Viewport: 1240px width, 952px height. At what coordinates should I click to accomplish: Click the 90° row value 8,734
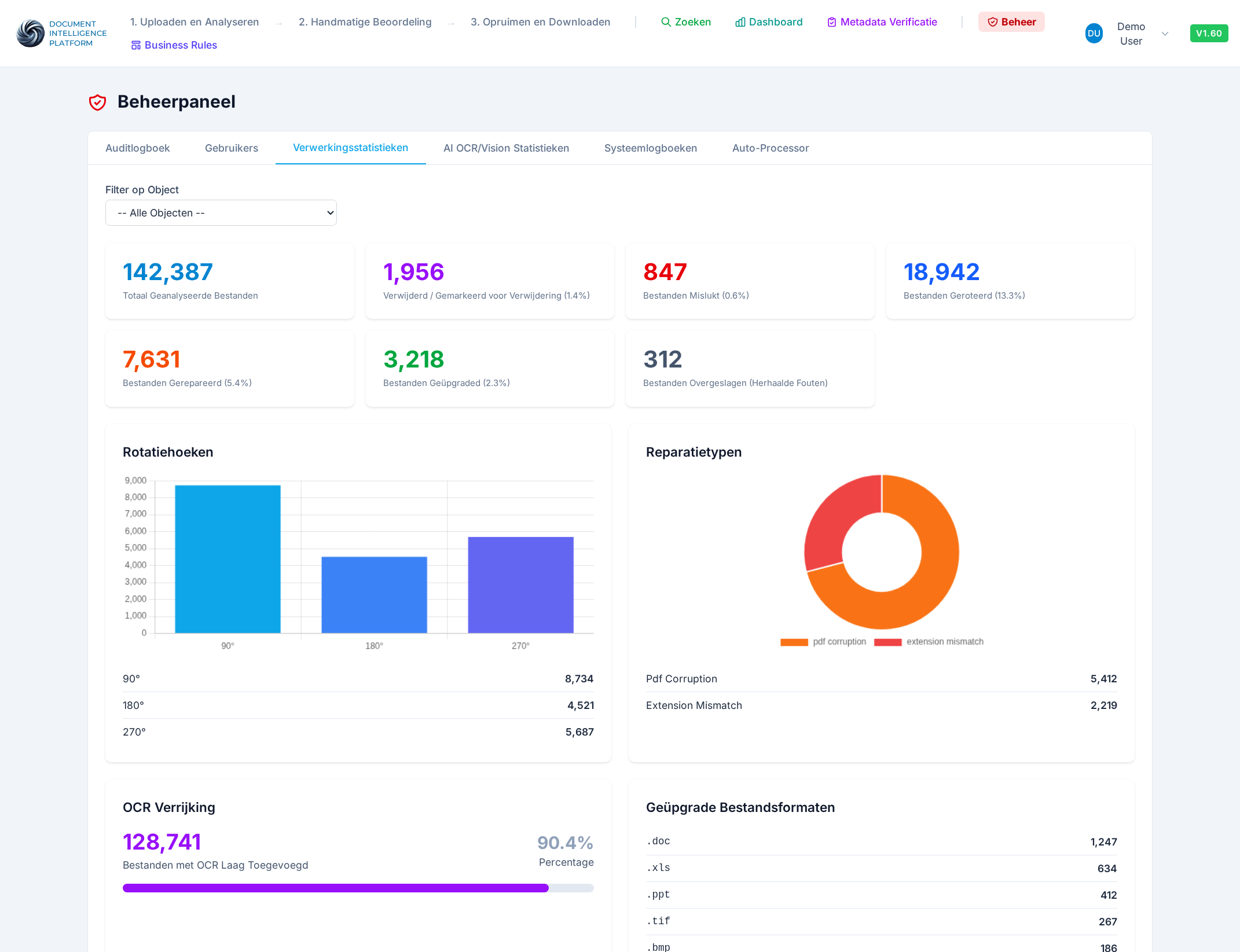pyautogui.click(x=579, y=679)
